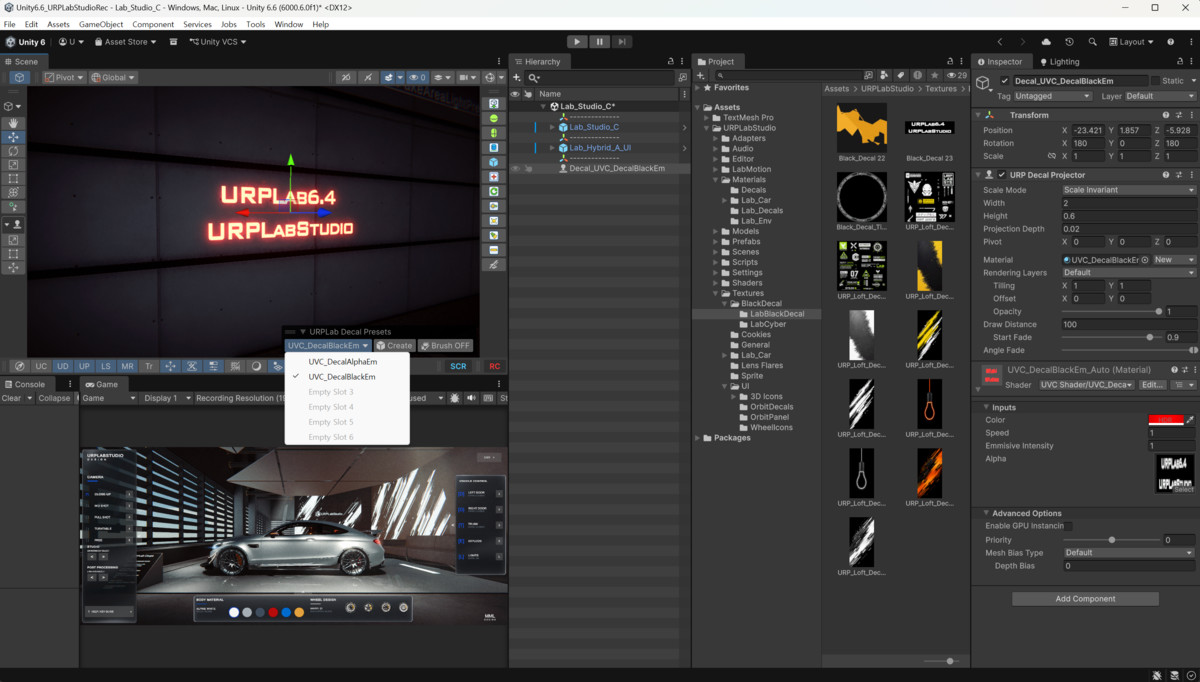The image size is (1200, 682).
Task: Select the Rotate tool in Scene toolbar
Action: pos(14,151)
